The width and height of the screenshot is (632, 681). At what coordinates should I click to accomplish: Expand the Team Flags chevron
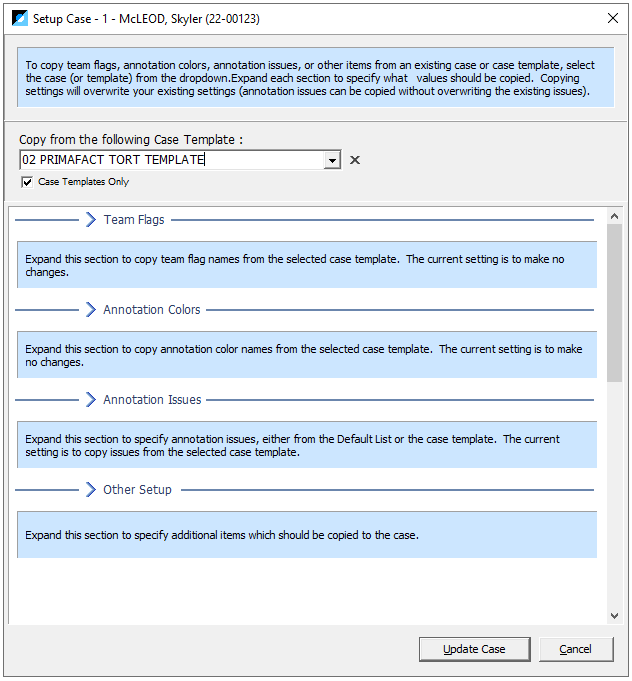pyautogui.click(x=91, y=220)
